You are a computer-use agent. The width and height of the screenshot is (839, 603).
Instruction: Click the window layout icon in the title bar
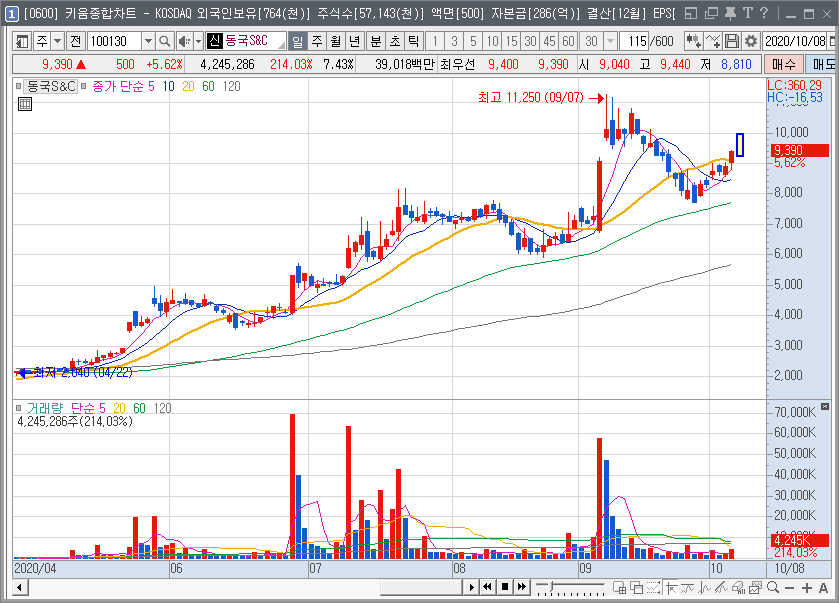coord(691,13)
